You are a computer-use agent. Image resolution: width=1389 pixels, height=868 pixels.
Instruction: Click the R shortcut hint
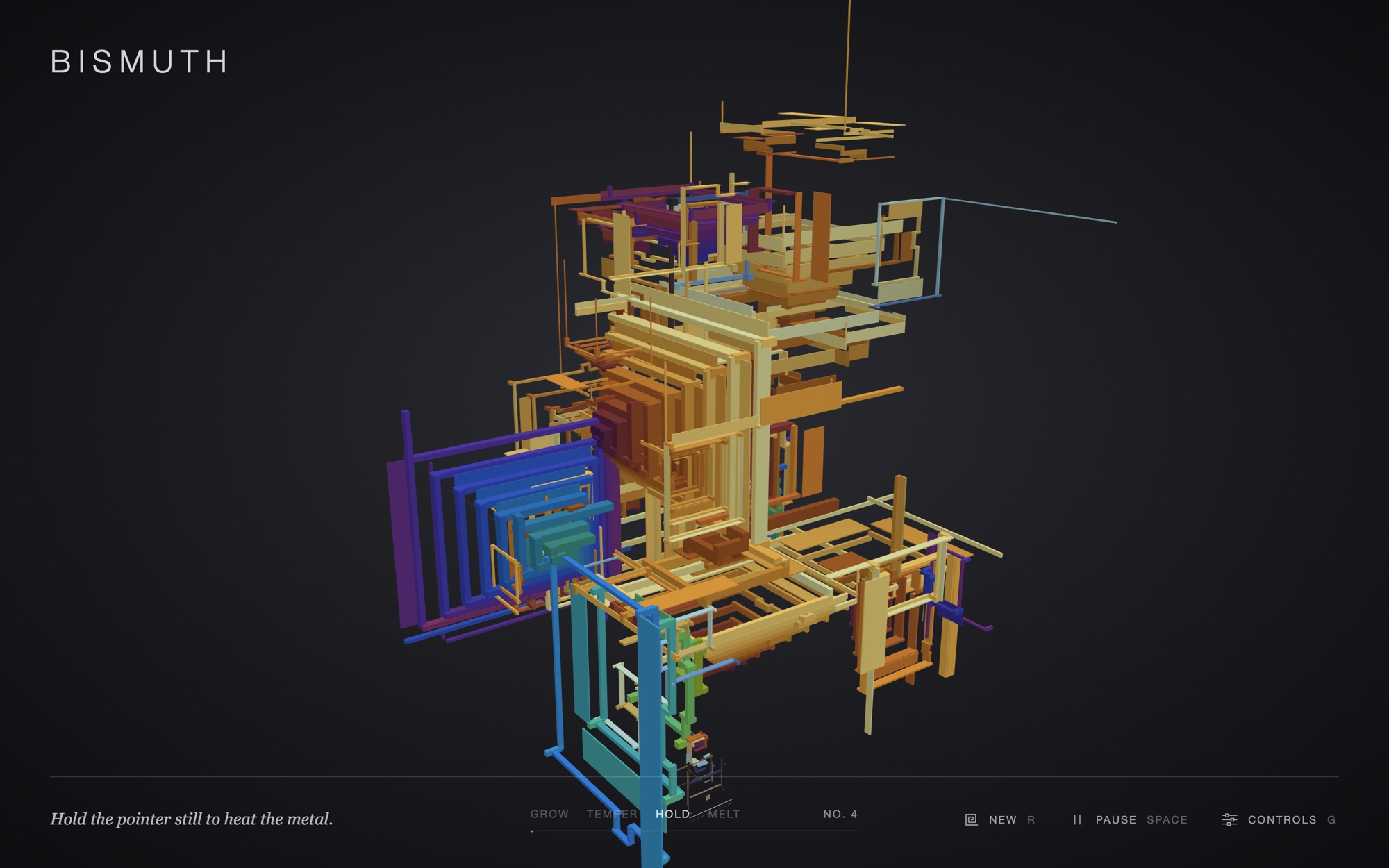(1031, 820)
